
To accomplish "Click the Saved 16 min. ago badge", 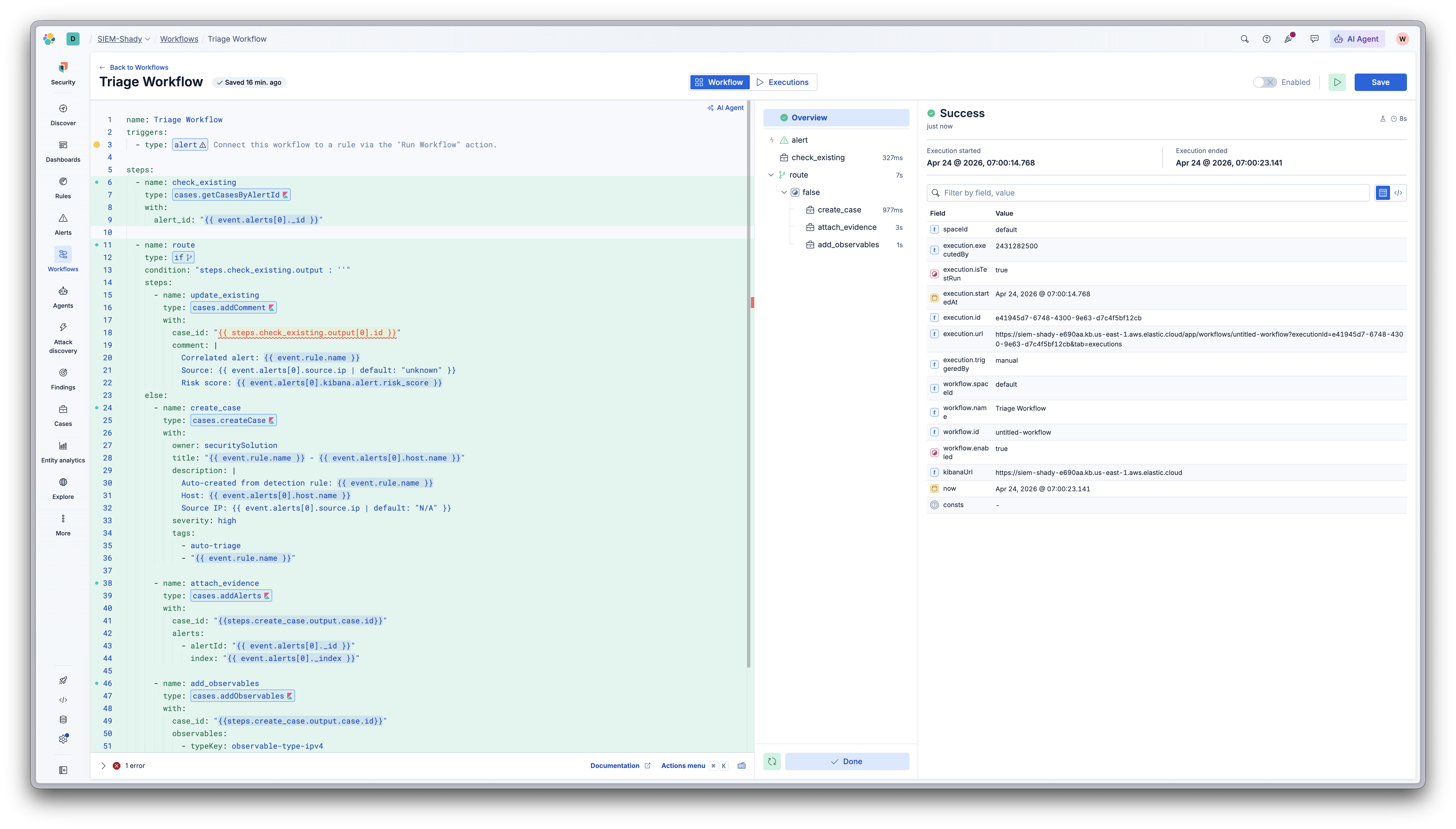I will pyautogui.click(x=249, y=83).
